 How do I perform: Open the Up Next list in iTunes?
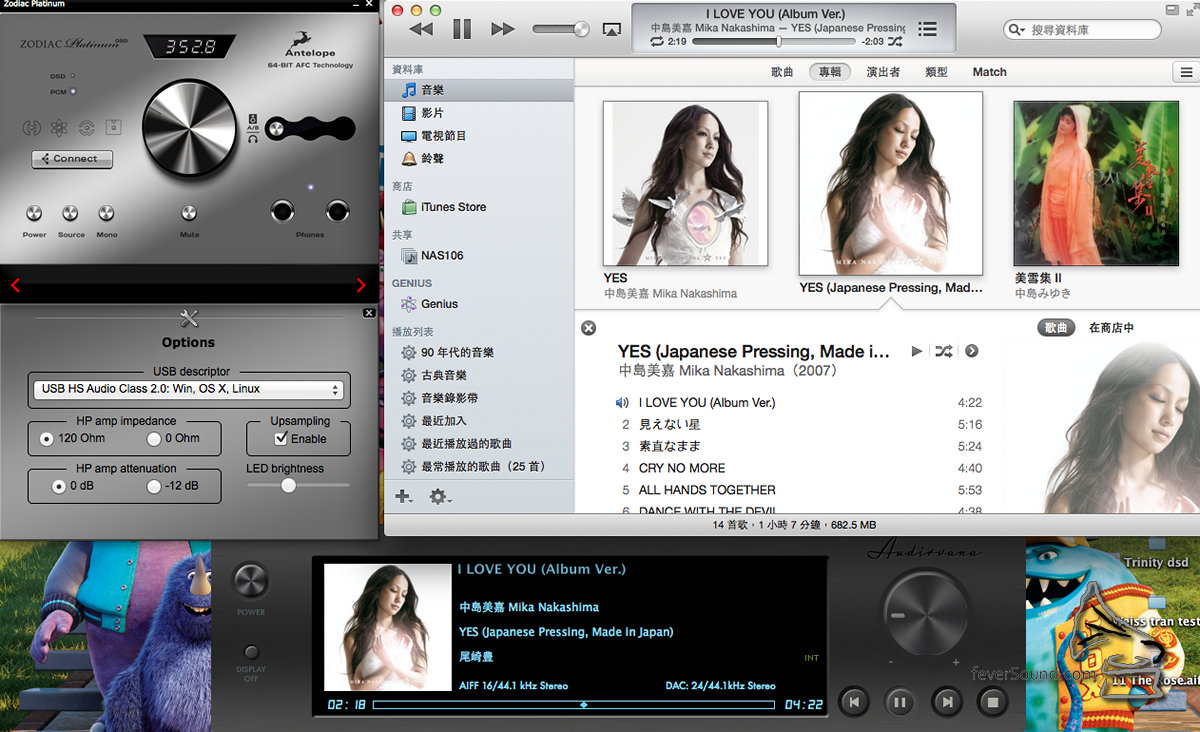[928, 30]
